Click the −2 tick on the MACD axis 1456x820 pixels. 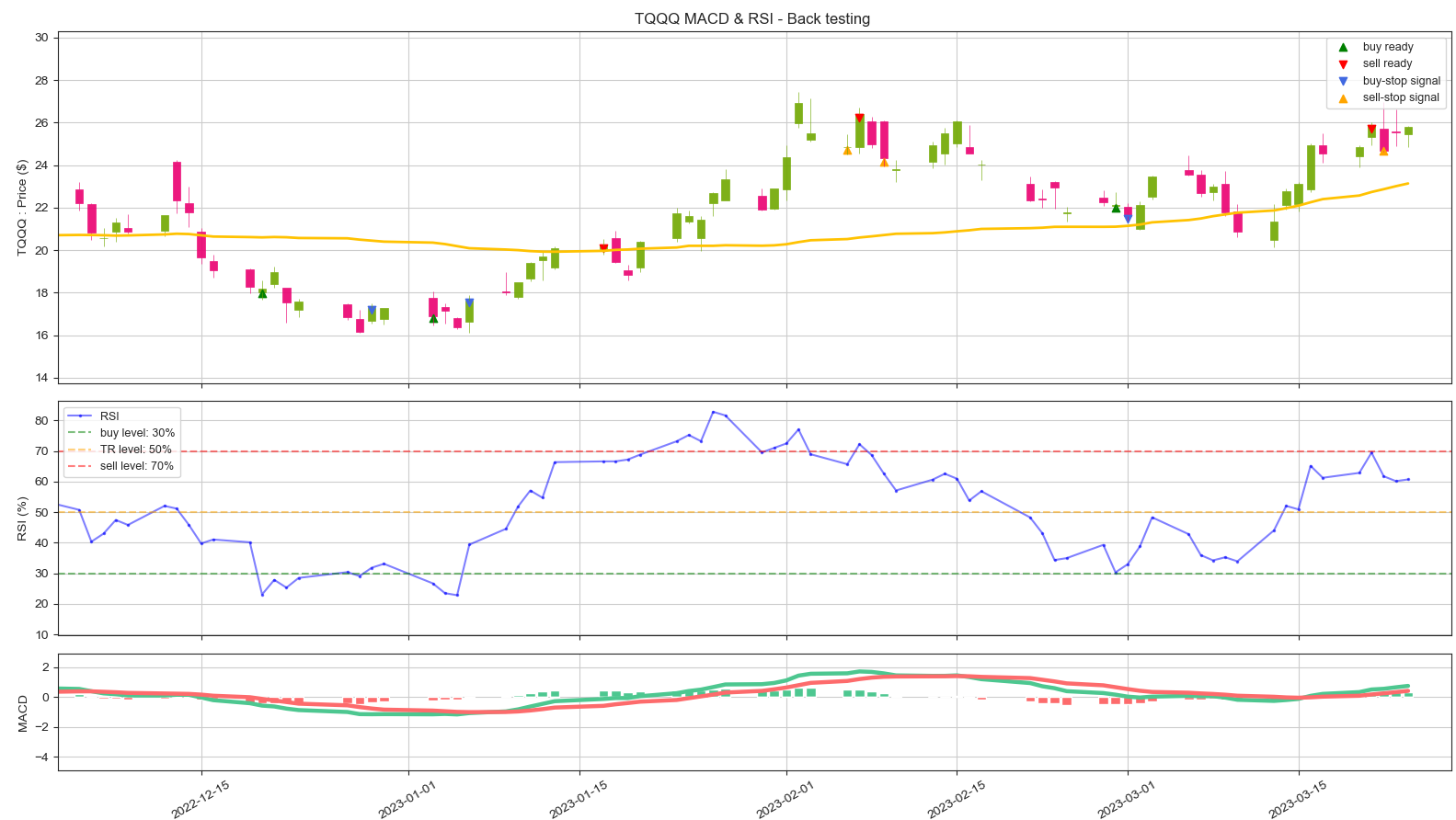[x=41, y=727]
